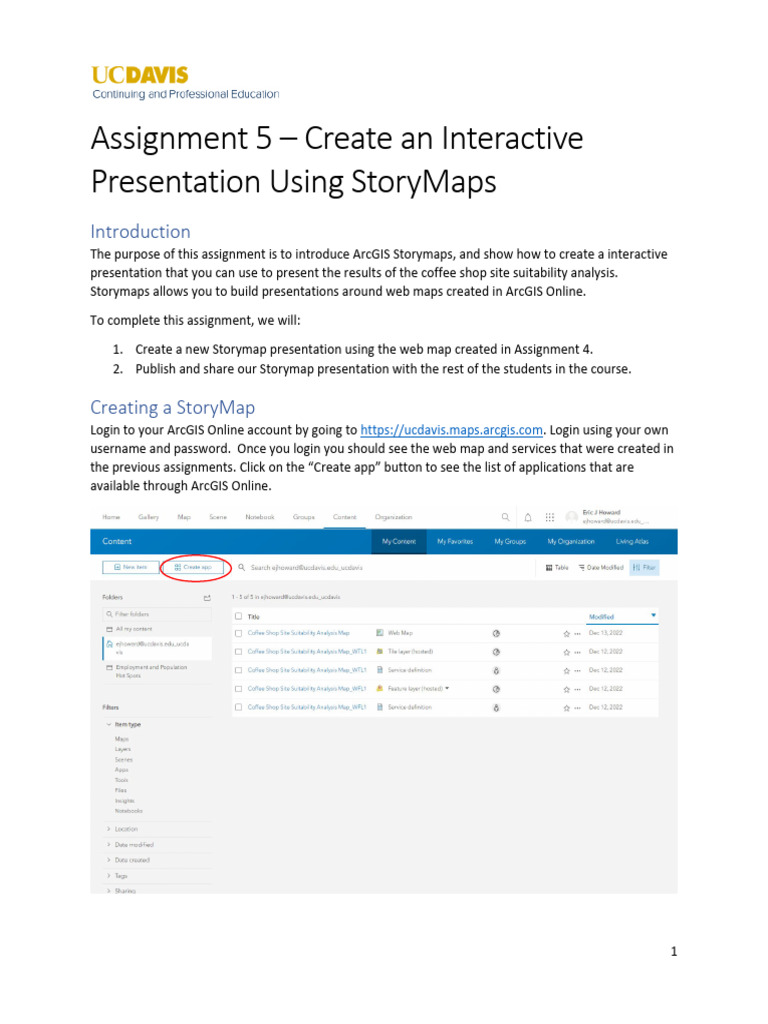The width and height of the screenshot is (768, 1024).
Task: Click the Filter folders input
Action: [157, 614]
